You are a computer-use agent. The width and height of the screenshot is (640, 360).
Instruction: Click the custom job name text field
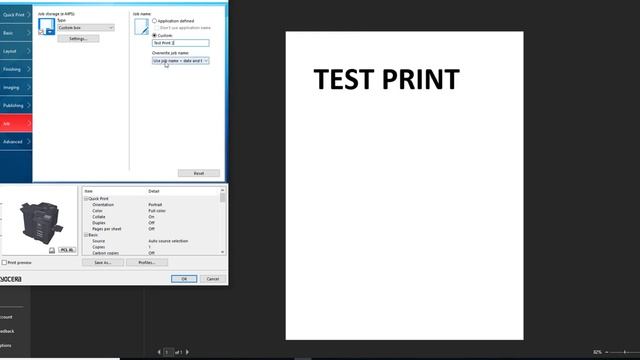point(180,43)
